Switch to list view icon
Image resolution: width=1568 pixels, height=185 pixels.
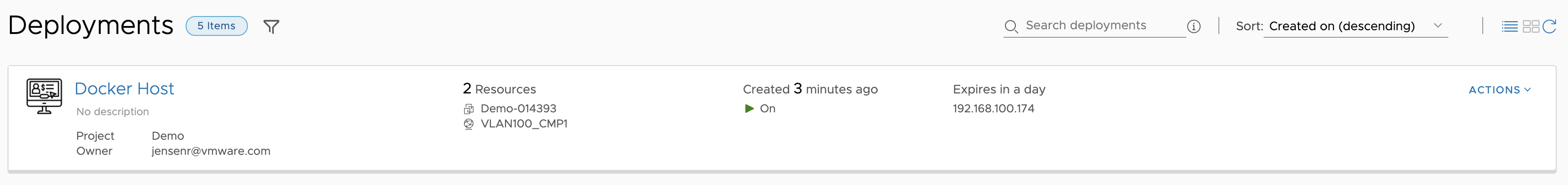(1510, 26)
